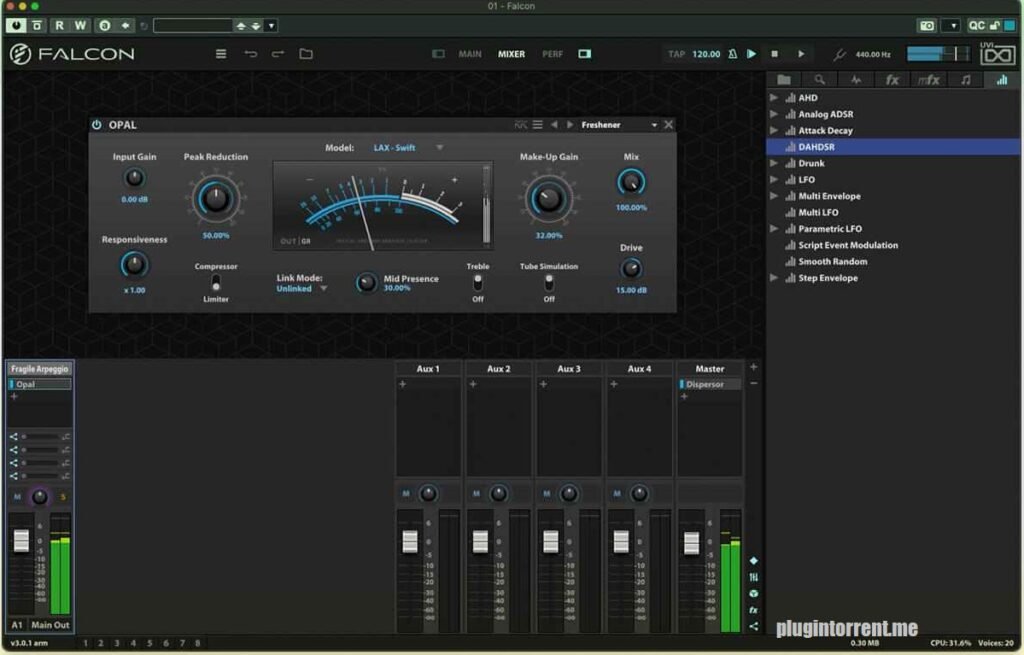The height and width of the screenshot is (655, 1024).
Task: Open the Model LAX - Swift dropdown
Action: [x=408, y=148]
